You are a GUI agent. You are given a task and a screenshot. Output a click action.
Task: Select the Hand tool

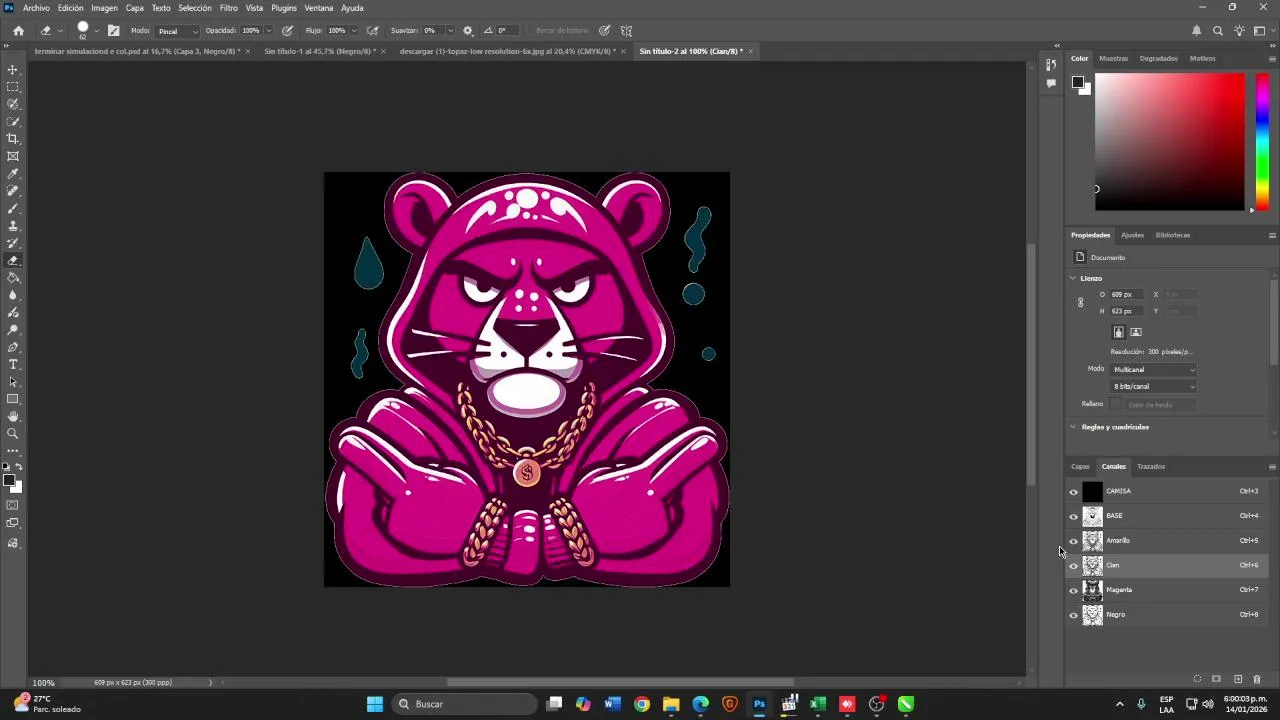(13, 416)
